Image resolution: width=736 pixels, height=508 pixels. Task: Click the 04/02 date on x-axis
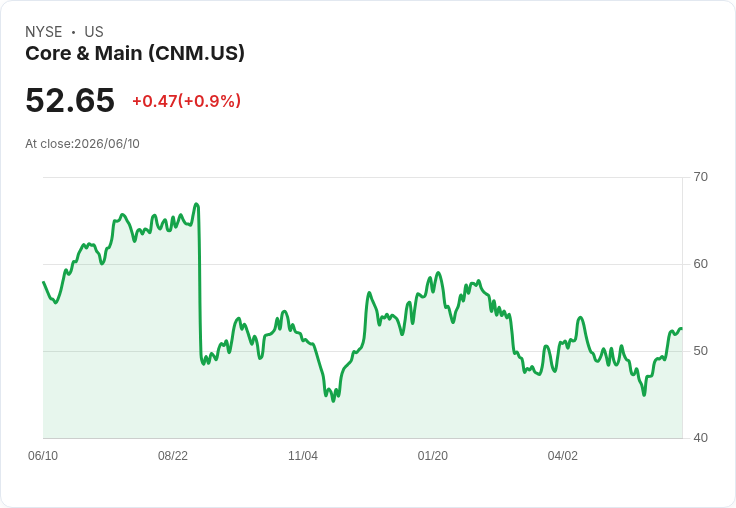tap(563, 455)
